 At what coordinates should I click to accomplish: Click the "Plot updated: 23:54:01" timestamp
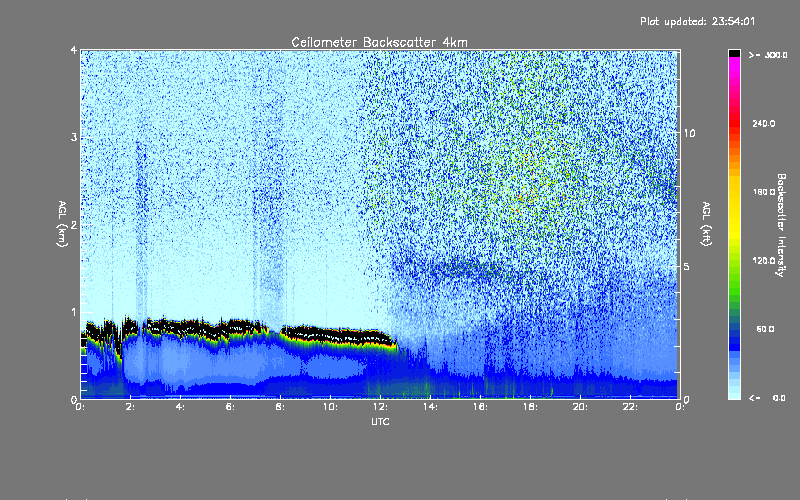click(x=697, y=21)
